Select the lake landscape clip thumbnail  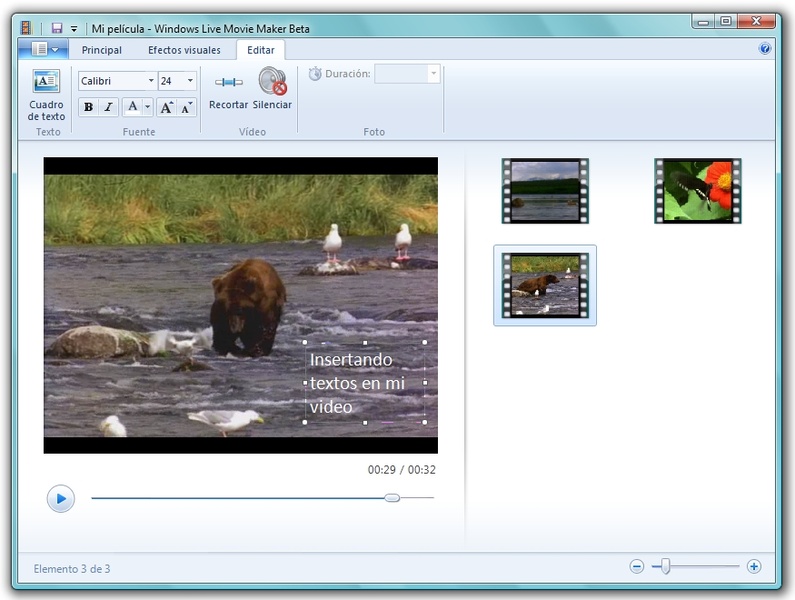click(545, 190)
